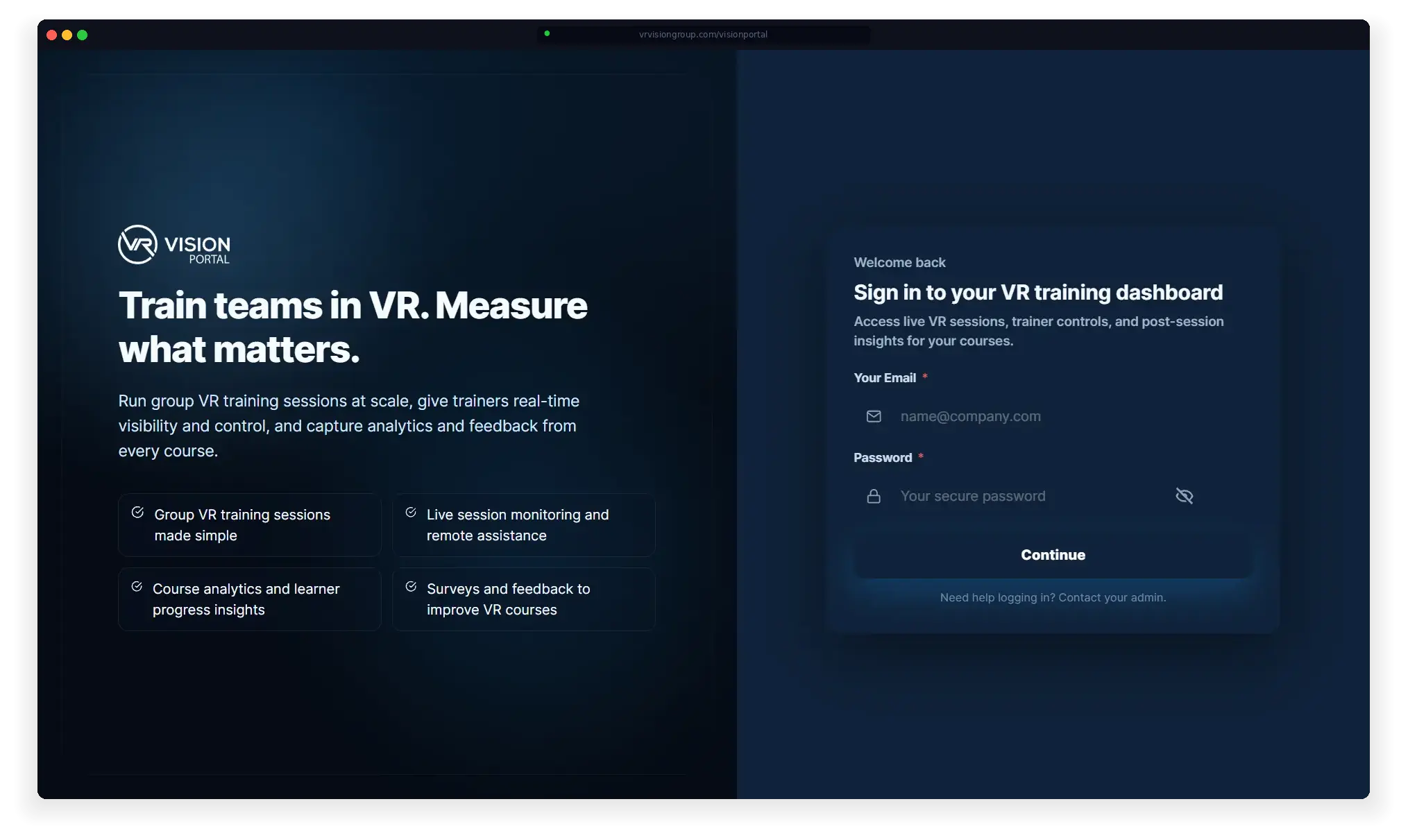The width and height of the screenshot is (1408, 840).
Task: Click the password input field
Action: pyautogui.click(x=1006, y=496)
